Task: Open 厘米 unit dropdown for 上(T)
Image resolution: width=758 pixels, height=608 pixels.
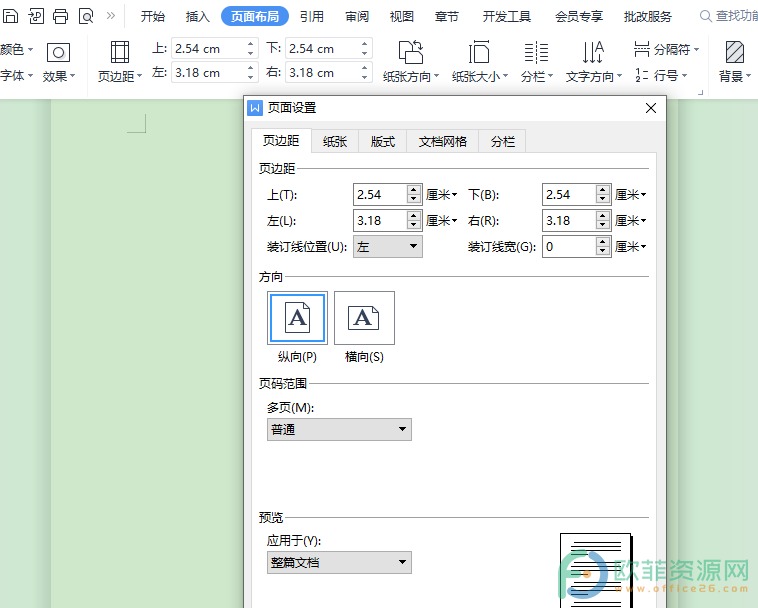Action: pyautogui.click(x=441, y=195)
